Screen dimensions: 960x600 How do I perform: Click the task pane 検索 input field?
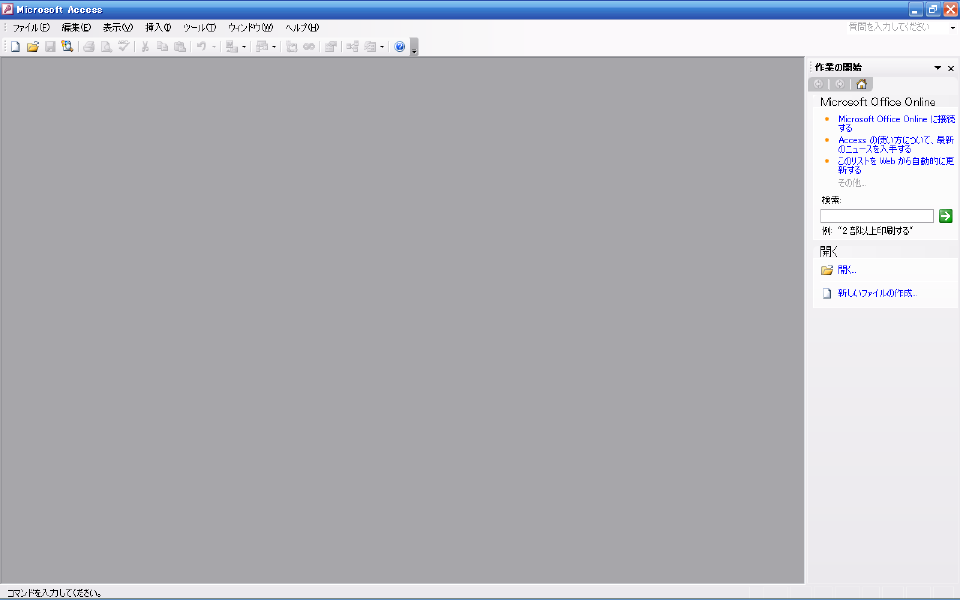(x=877, y=216)
